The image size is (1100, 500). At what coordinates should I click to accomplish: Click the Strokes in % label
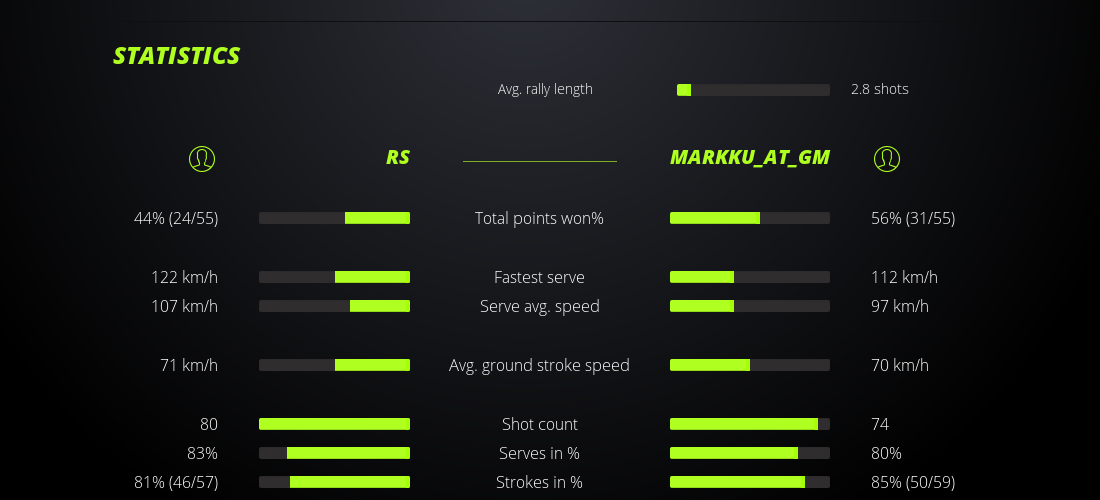pyautogui.click(x=539, y=482)
